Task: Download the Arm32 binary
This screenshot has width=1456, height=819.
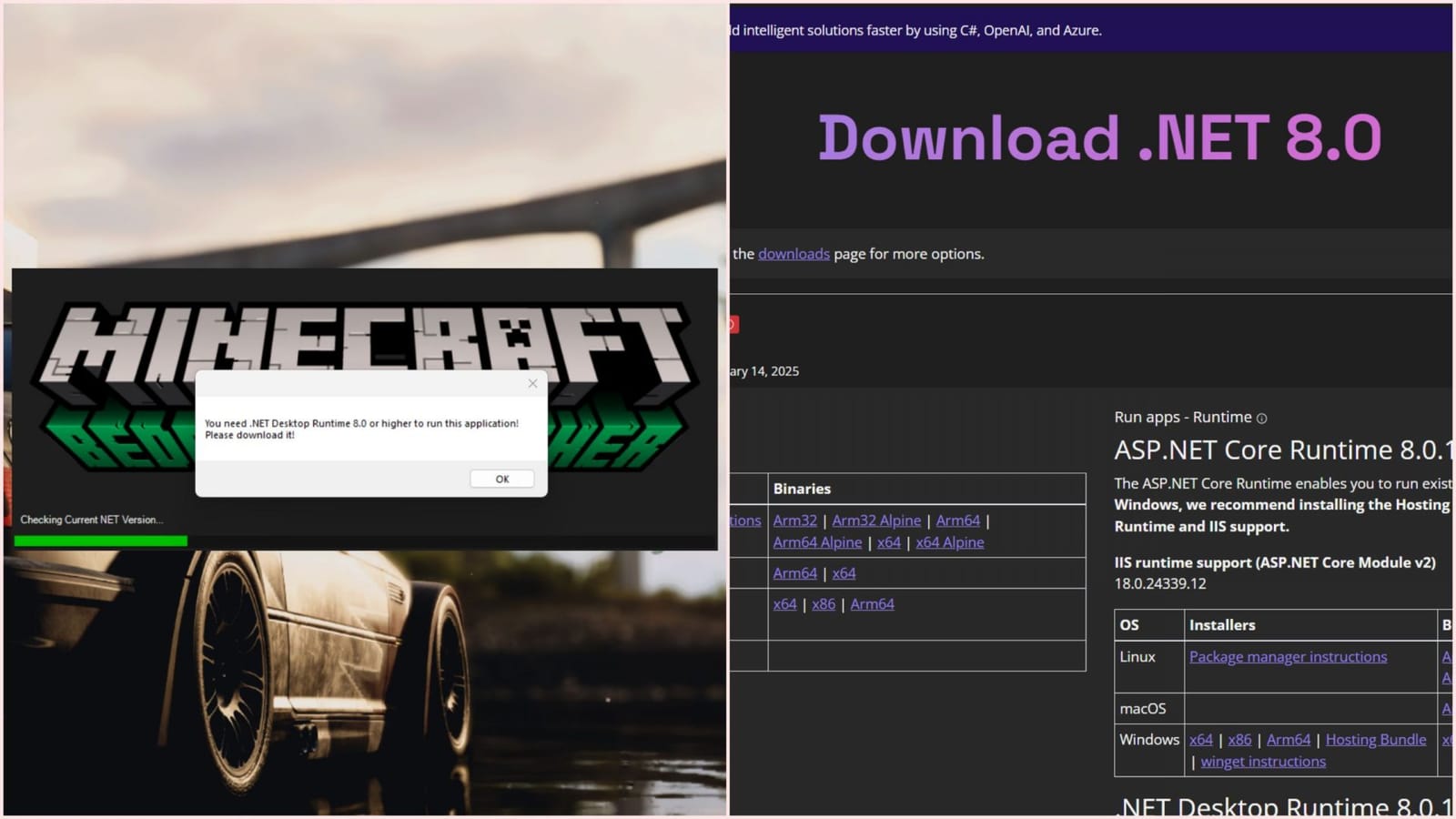Action: pos(794,520)
